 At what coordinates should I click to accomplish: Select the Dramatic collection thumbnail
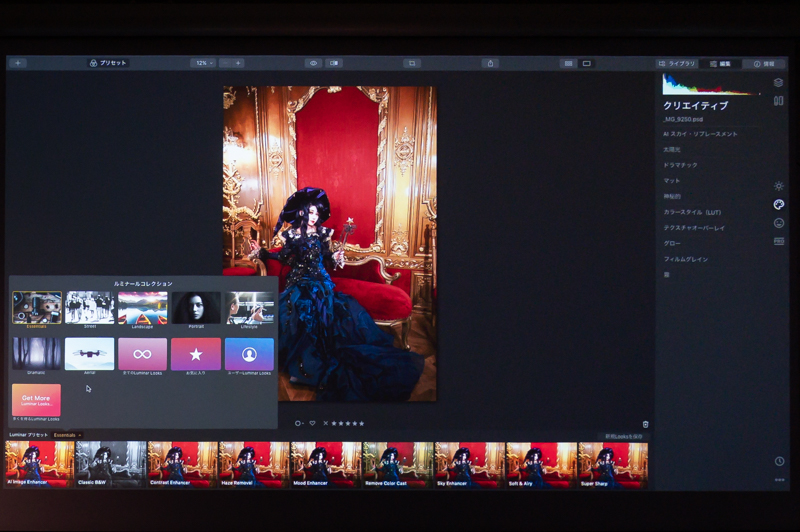(x=36, y=353)
